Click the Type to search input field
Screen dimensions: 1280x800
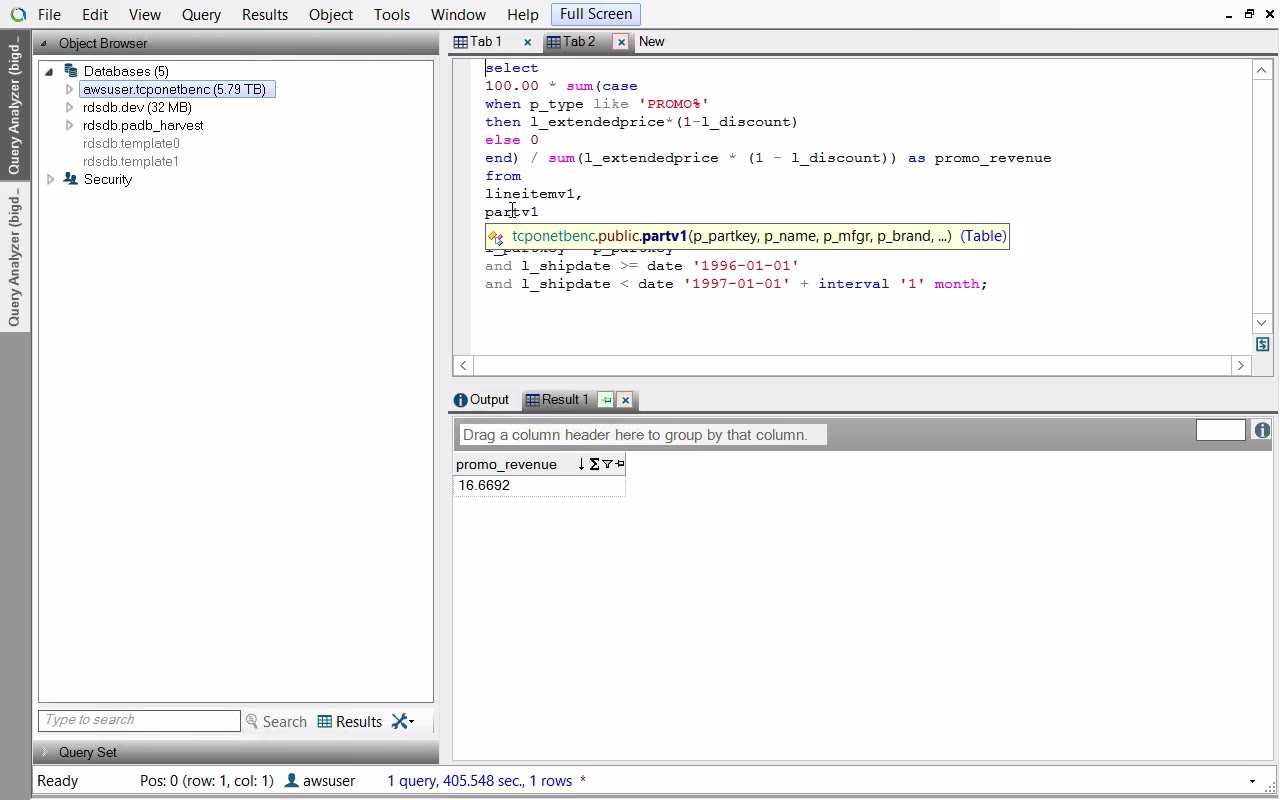point(139,720)
